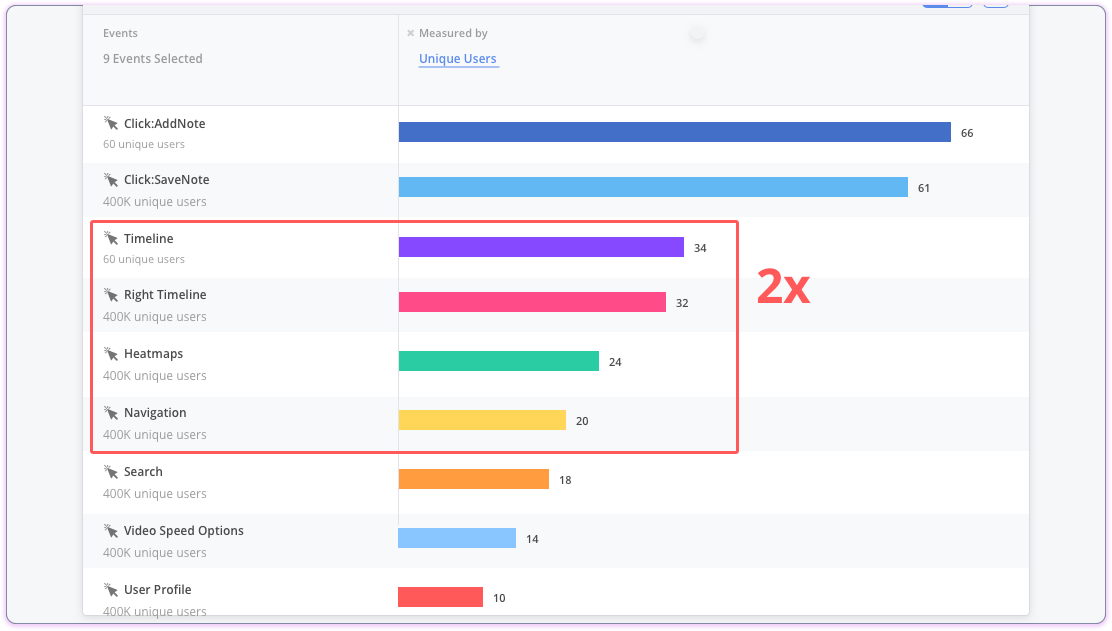Select the Timeline event label
Viewport: 1112px width, 631px height.
point(148,239)
